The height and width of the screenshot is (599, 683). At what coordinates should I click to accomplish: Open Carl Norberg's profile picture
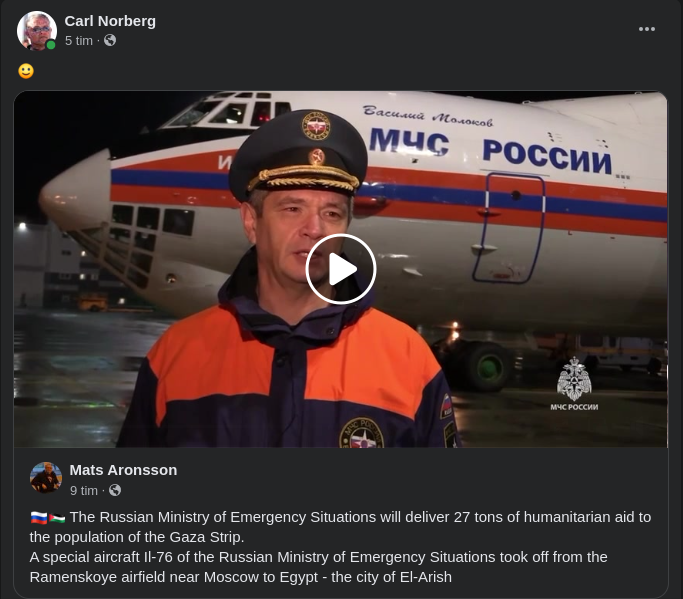tap(37, 31)
